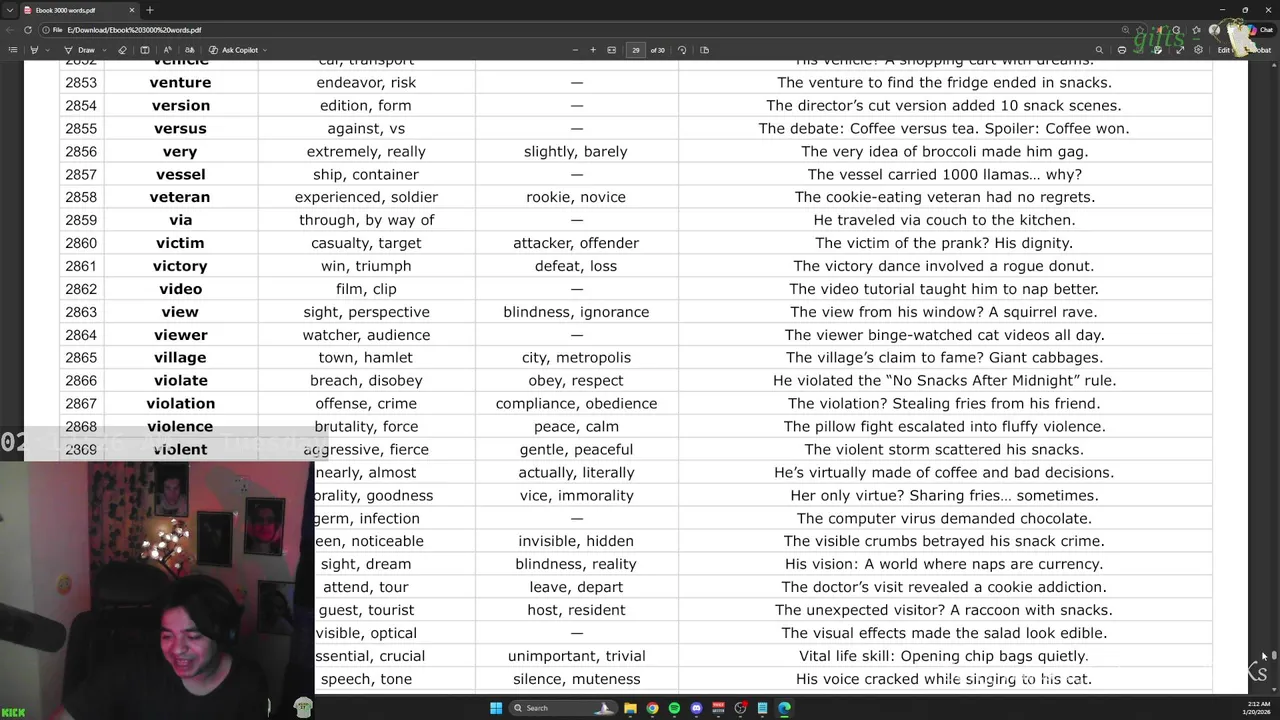Add this page to favorites star

[x=1140, y=30]
